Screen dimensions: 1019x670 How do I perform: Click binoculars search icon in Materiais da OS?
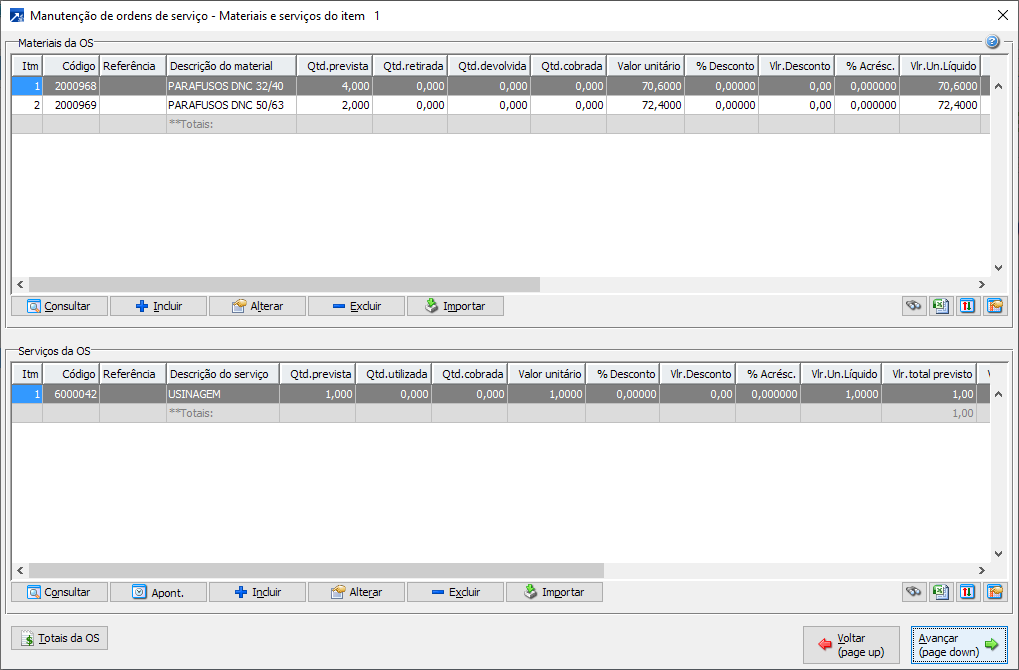pyautogui.click(x=914, y=306)
